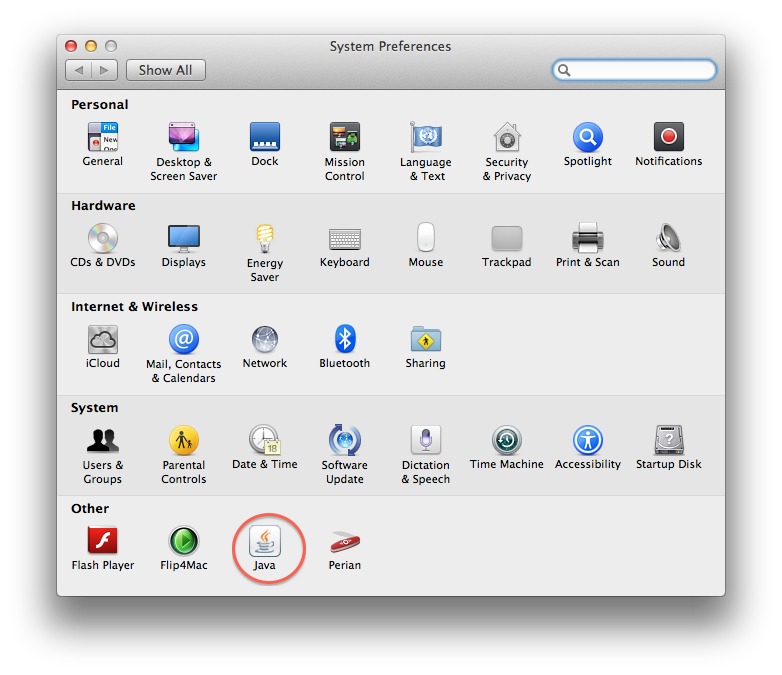Image resolution: width=782 pixels, height=675 pixels.
Task: Open the General preference pane
Action: click(x=103, y=137)
